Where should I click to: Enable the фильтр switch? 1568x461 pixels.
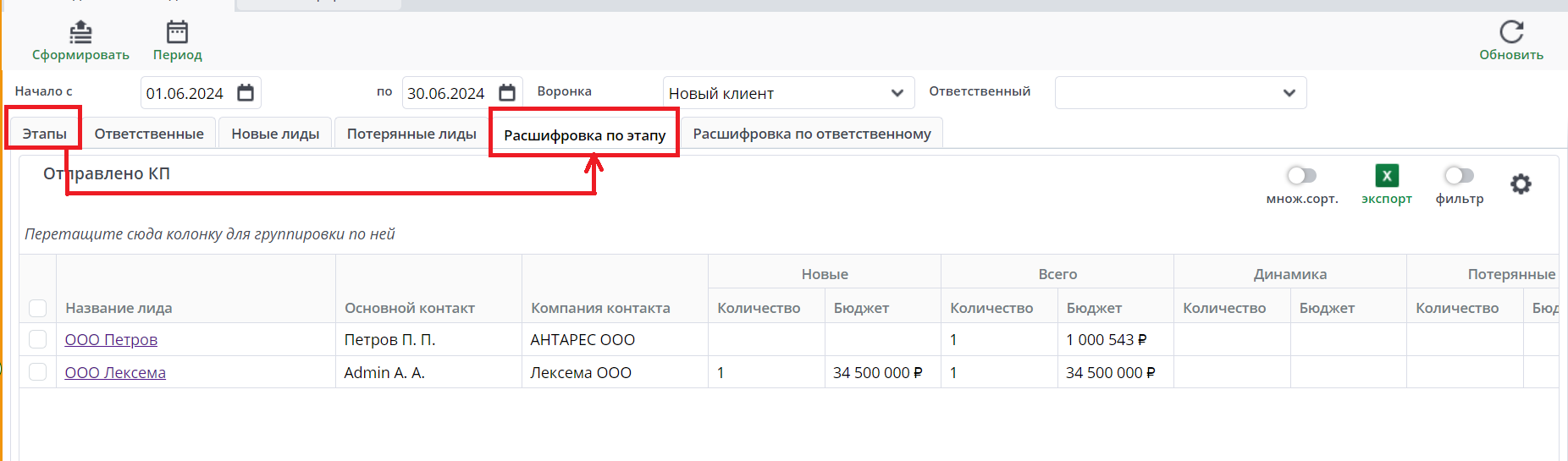coord(1459,175)
